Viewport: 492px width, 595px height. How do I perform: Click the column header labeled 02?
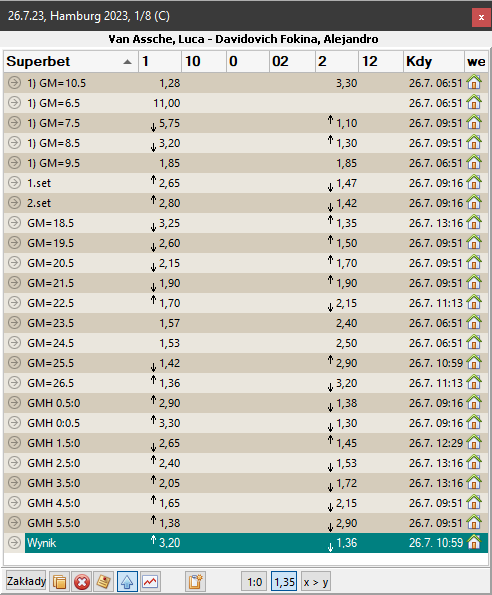[292, 61]
